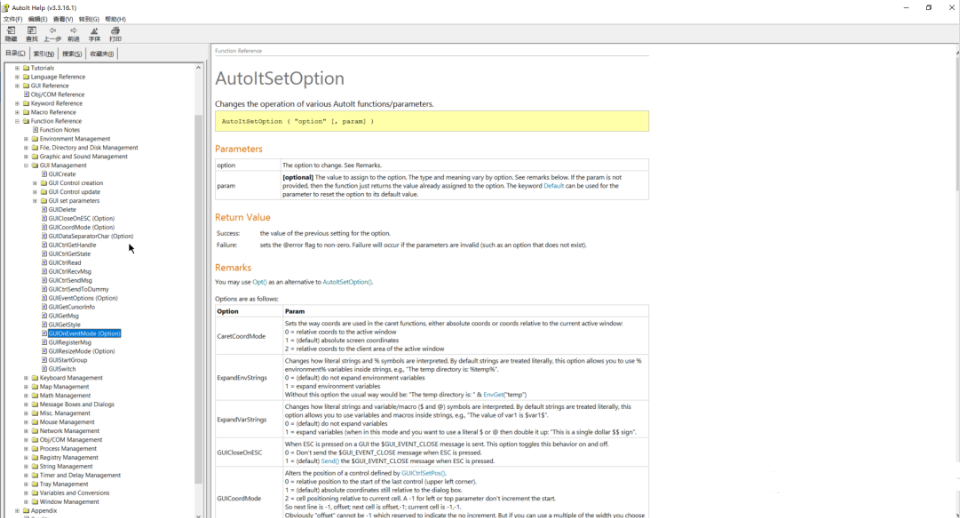The image size is (960, 518).
Task: Open the 查看(V) menu
Action: click(63, 19)
